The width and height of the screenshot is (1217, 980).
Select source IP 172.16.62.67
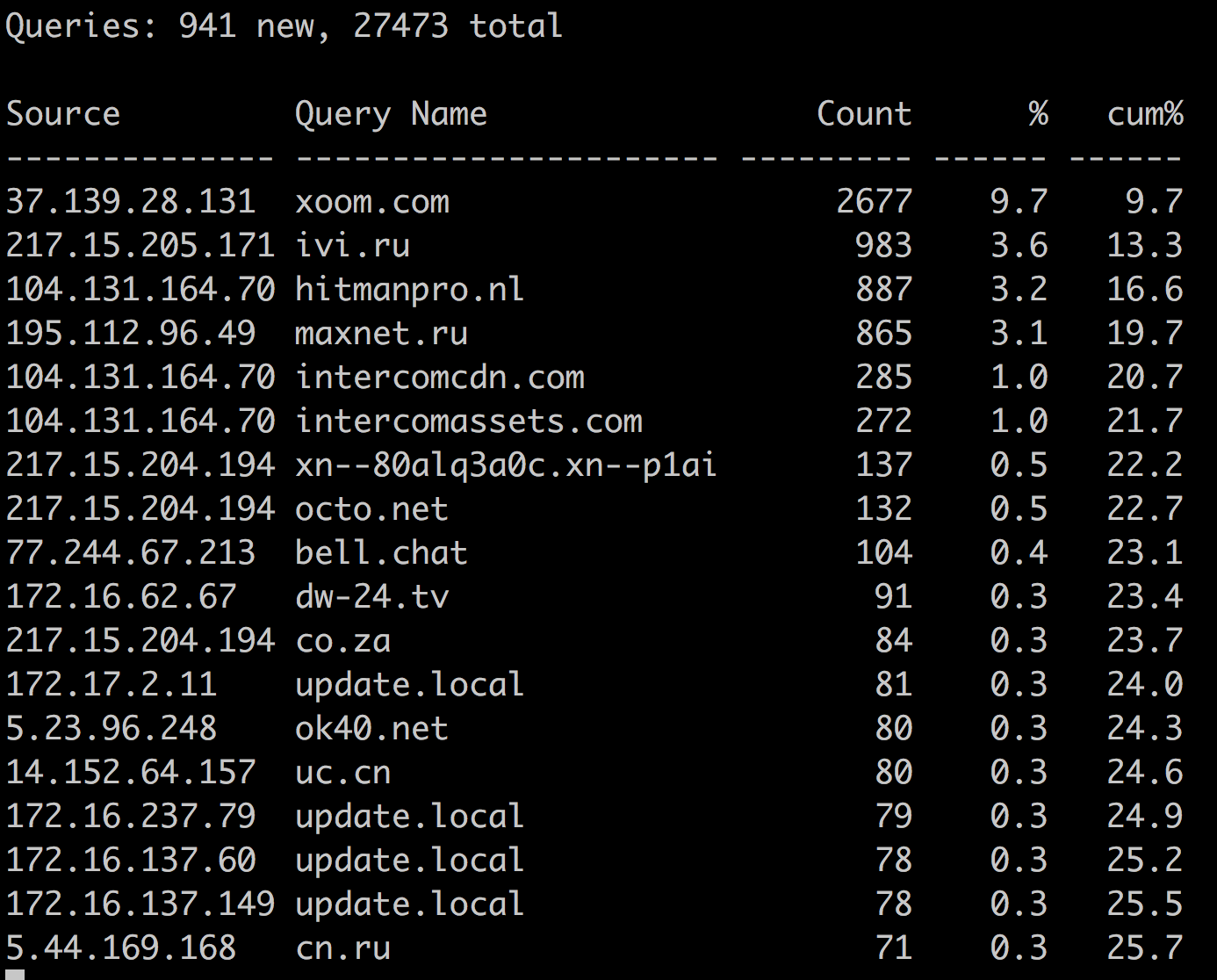pyautogui.click(x=121, y=597)
